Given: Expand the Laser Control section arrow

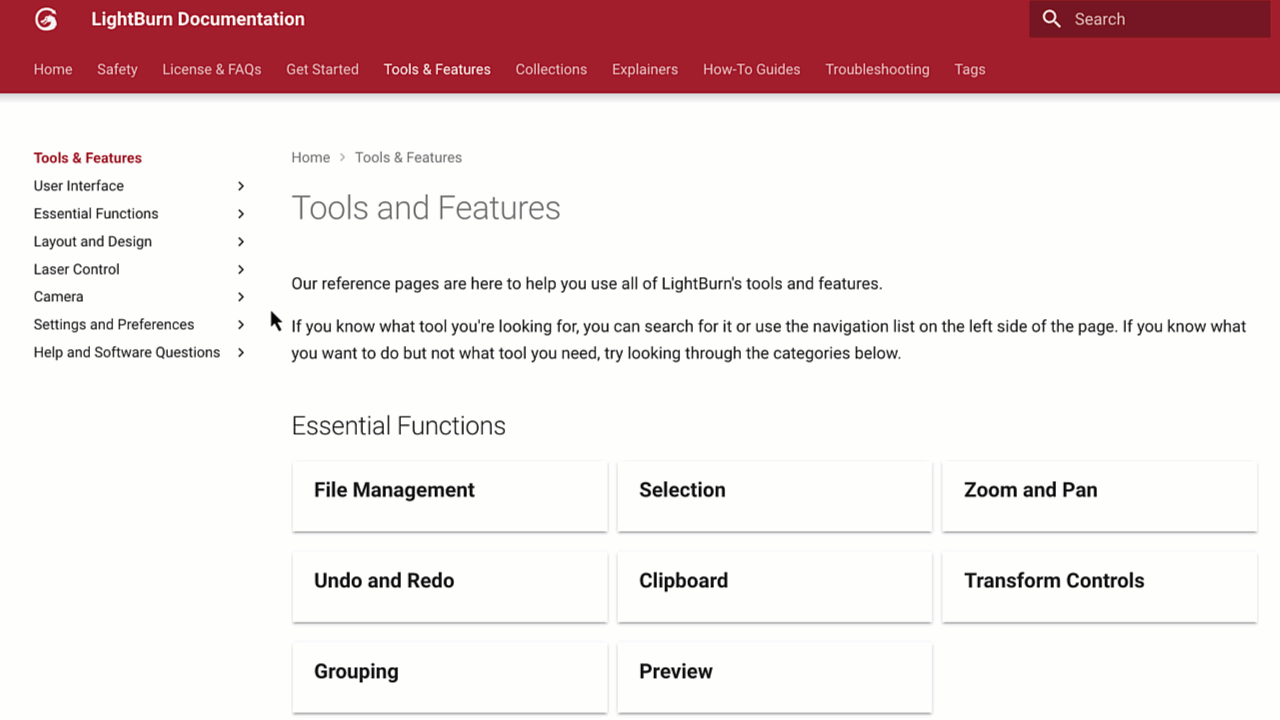Looking at the screenshot, I should coord(241,270).
